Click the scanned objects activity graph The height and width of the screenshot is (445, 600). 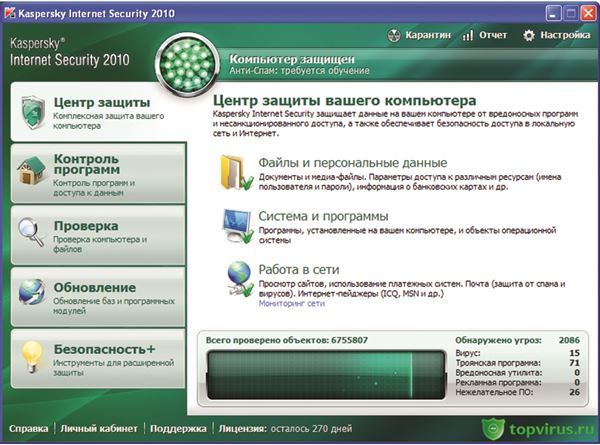coord(326,375)
